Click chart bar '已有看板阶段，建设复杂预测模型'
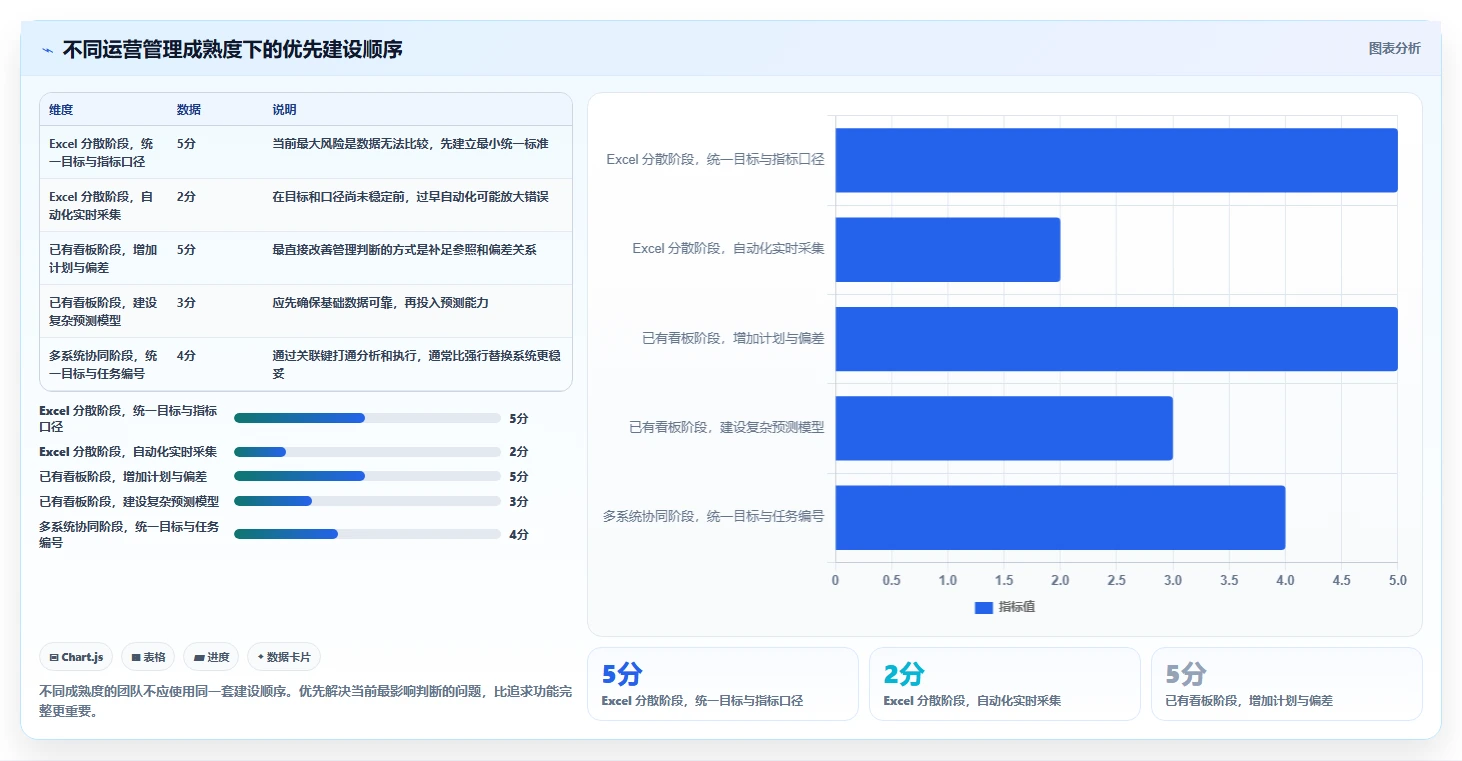 pyautogui.click(x=1004, y=428)
